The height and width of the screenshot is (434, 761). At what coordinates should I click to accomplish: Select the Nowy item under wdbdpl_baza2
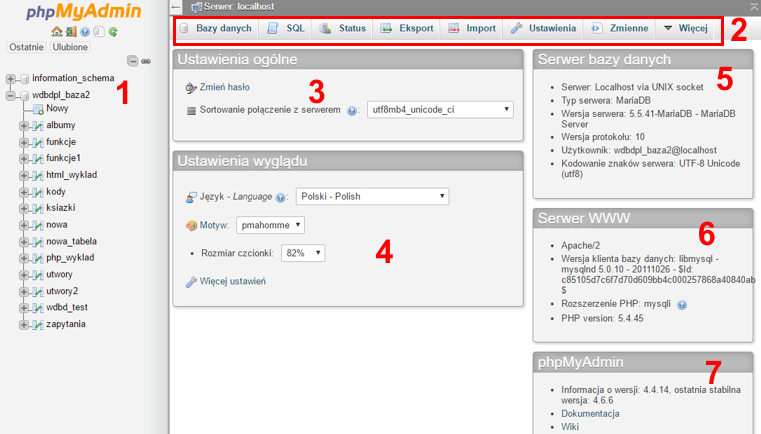(x=57, y=108)
